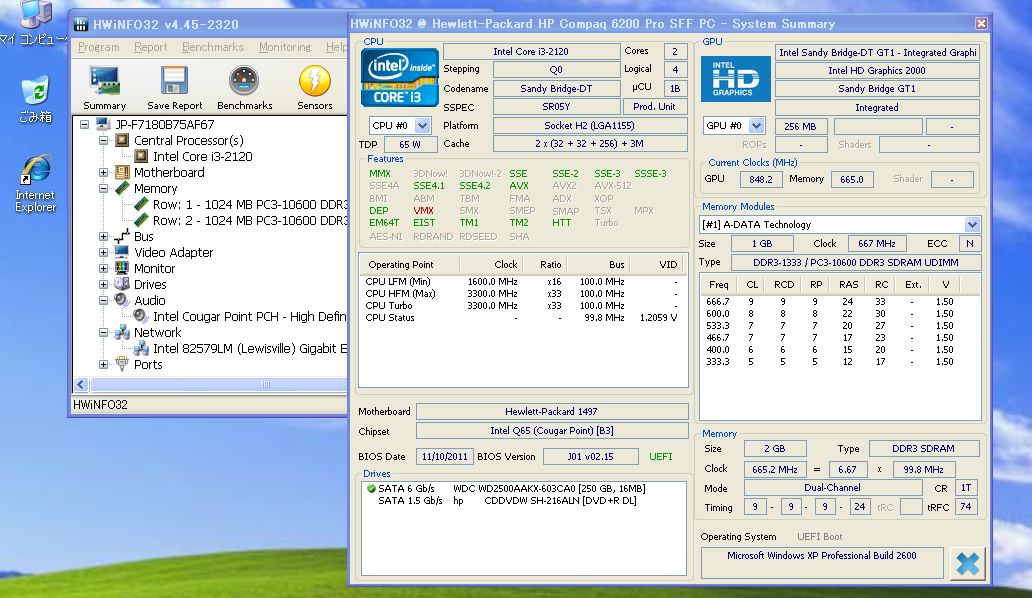This screenshot has width=1032, height=598.
Task: Select the Ports tree item
Action: click(x=147, y=364)
